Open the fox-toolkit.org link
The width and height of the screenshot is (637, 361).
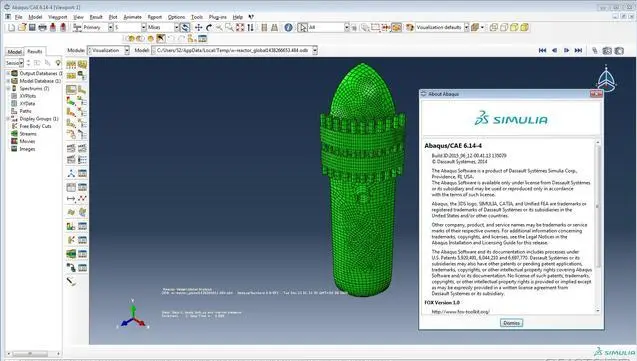tap(461, 312)
